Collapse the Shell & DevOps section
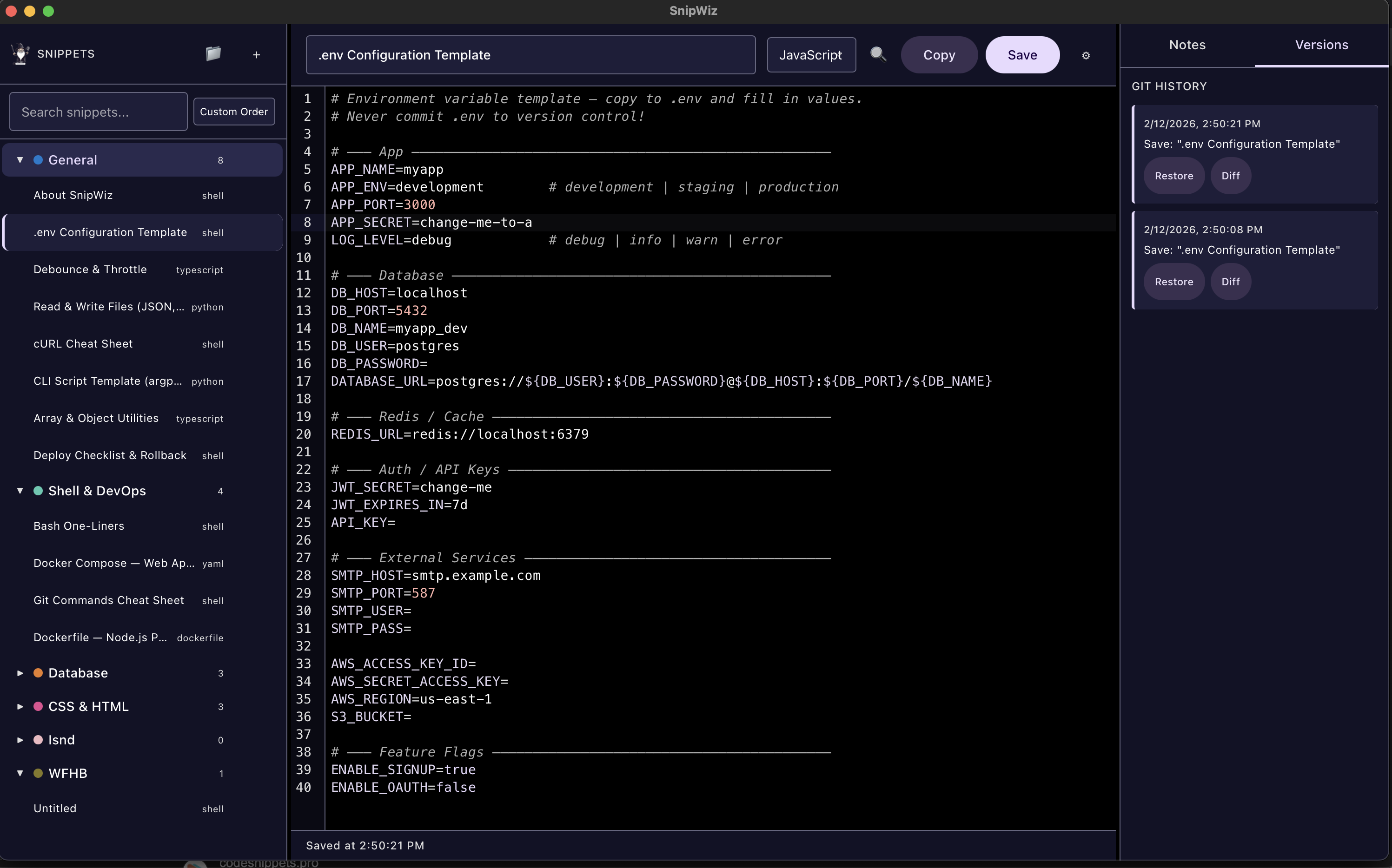Viewport: 1392px width, 868px height. [x=19, y=491]
